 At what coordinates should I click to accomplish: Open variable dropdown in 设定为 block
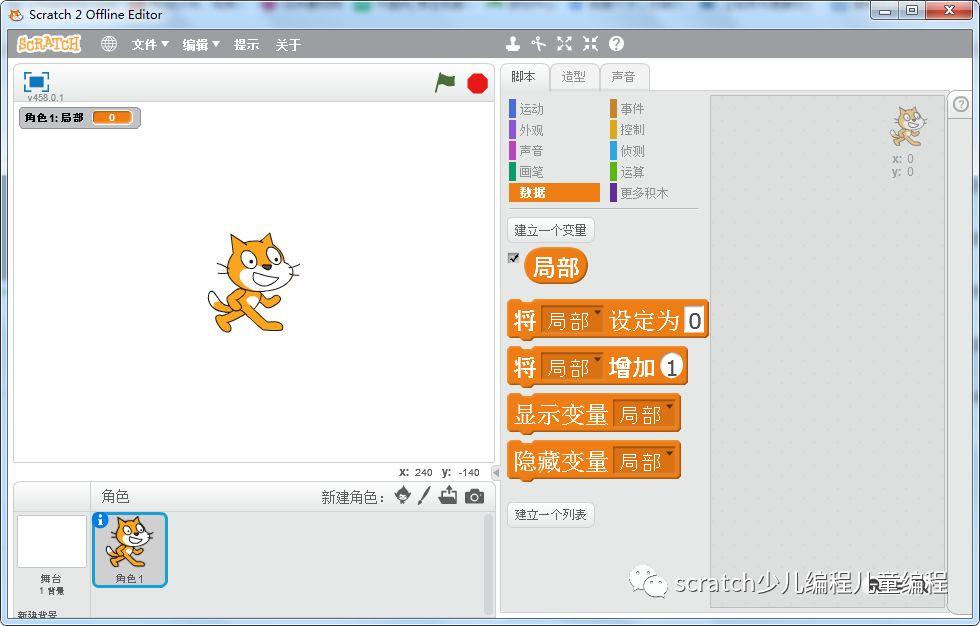point(571,320)
